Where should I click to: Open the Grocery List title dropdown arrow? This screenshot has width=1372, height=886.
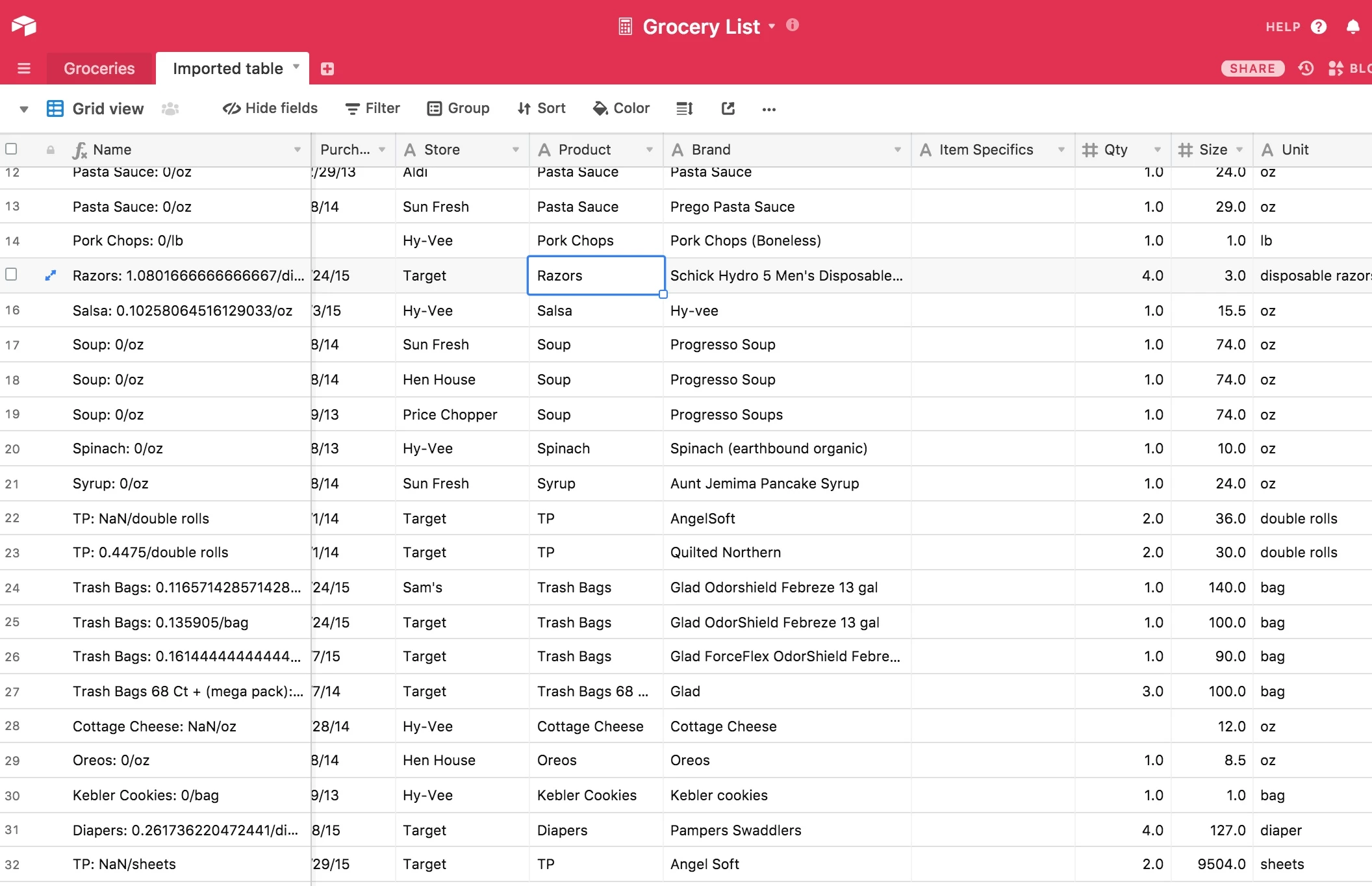[x=772, y=27]
